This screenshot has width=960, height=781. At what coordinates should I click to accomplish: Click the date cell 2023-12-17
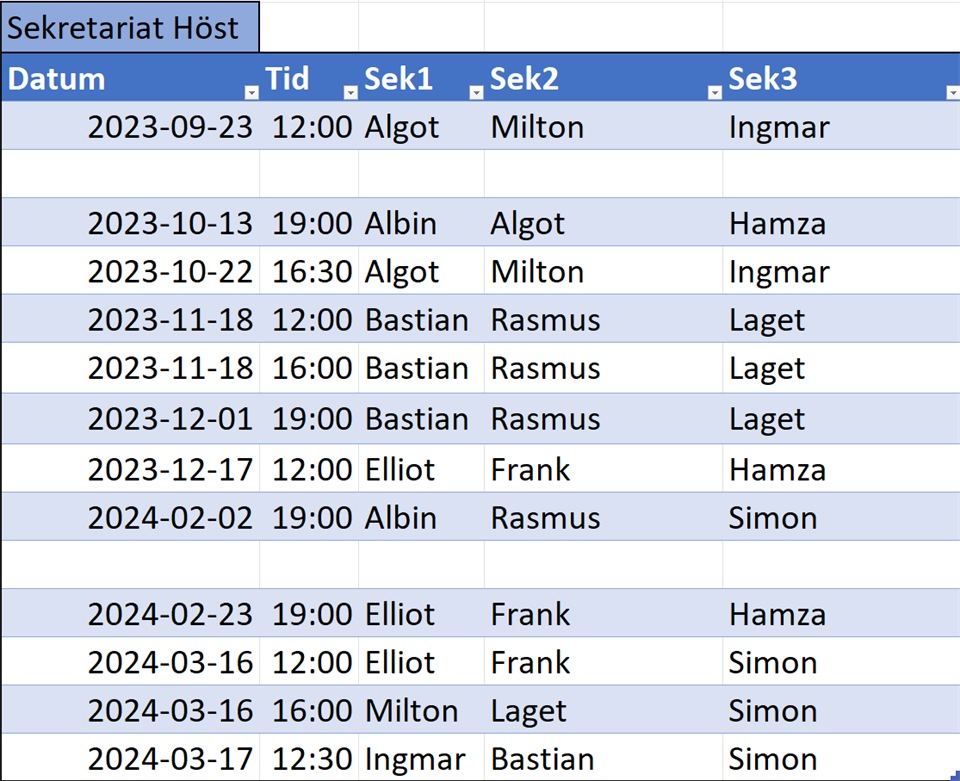[x=170, y=469]
